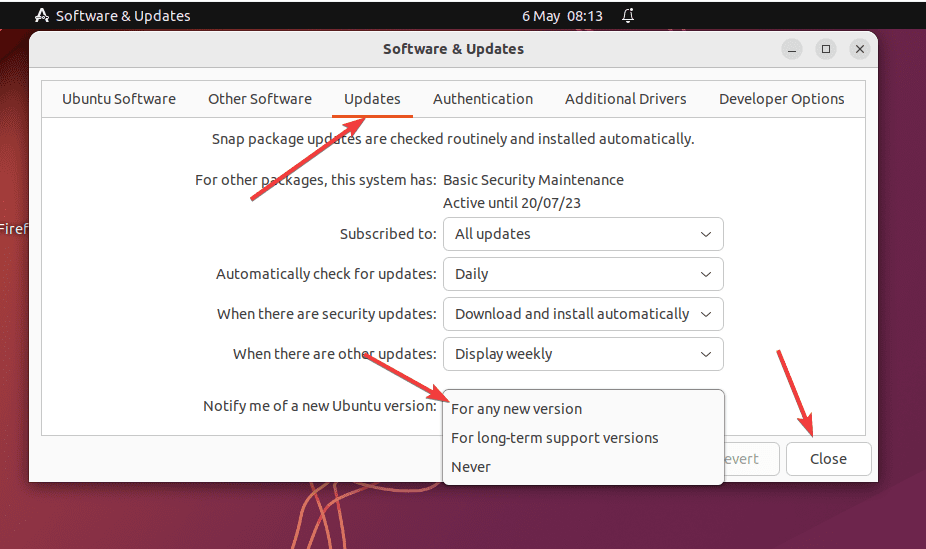This screenshot has height=549, width=926.
Task: Open the notification bell in top bar
Action: pyautogui.click(x=628, y=16)
